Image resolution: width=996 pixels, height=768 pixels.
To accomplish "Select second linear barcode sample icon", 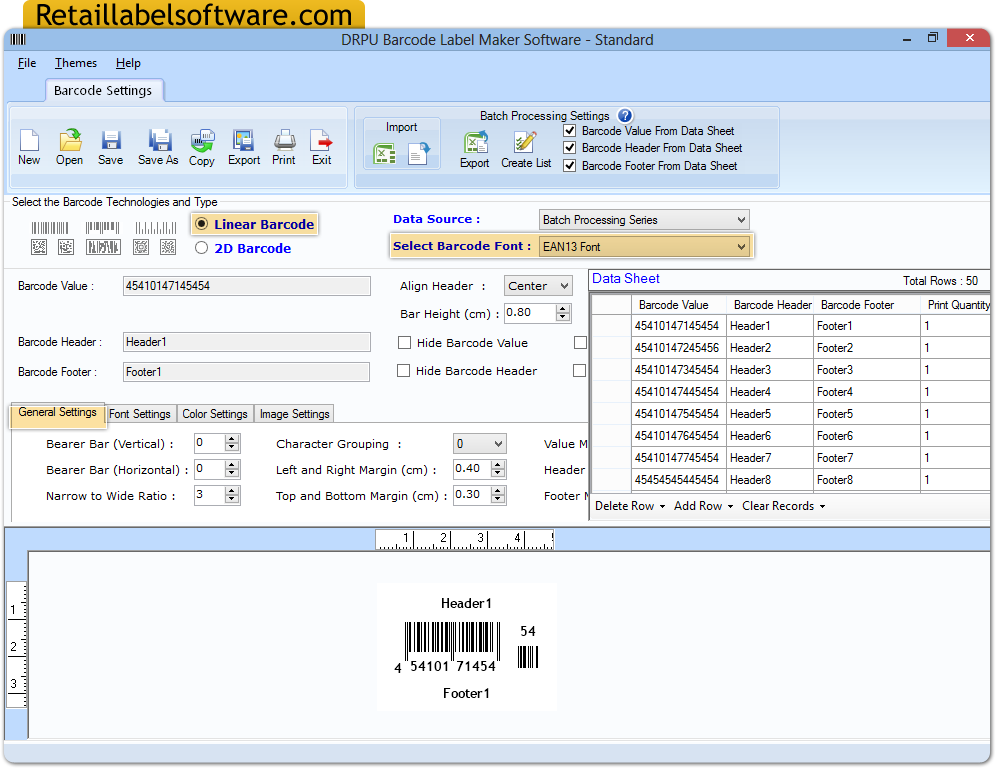I will tap(102, 227).
